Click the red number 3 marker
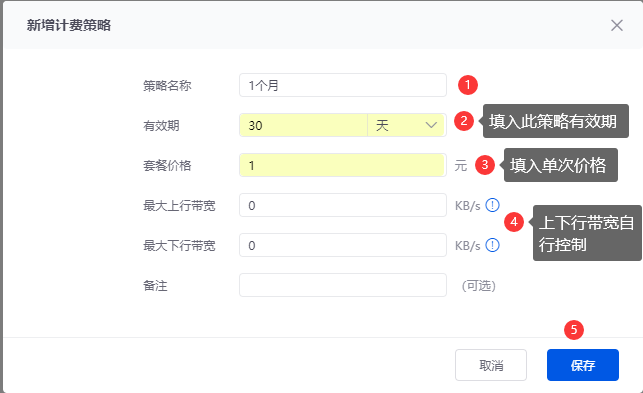643x393 pixels. (485, 165)
